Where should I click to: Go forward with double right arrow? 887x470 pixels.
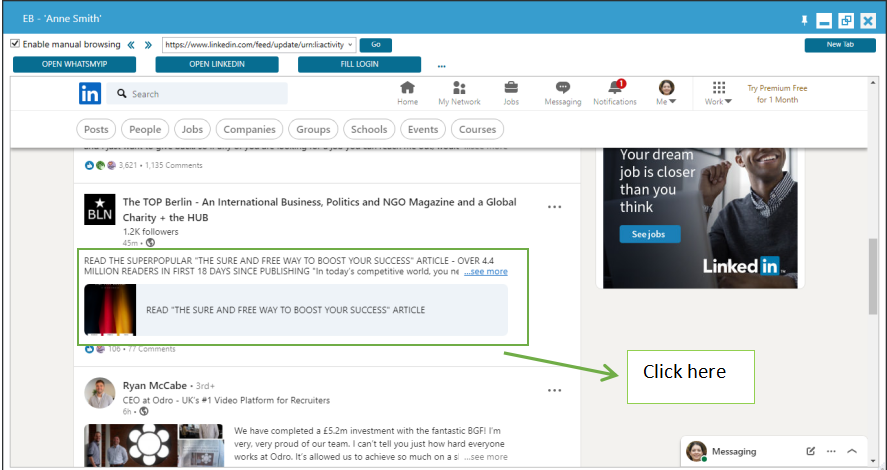(148, 45)
